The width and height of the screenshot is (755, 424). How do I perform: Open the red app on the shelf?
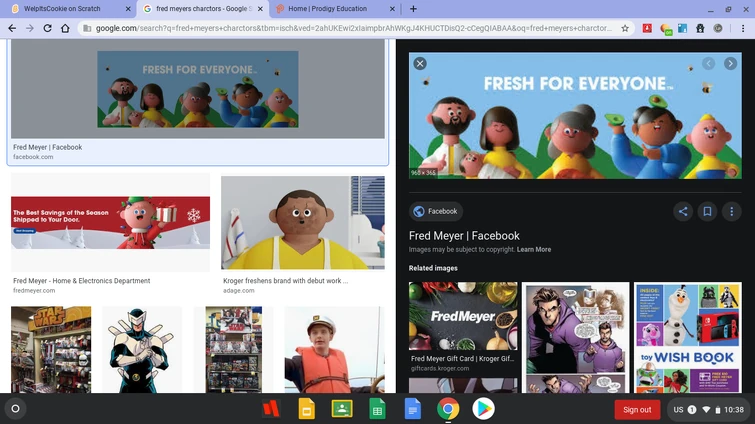271,409
